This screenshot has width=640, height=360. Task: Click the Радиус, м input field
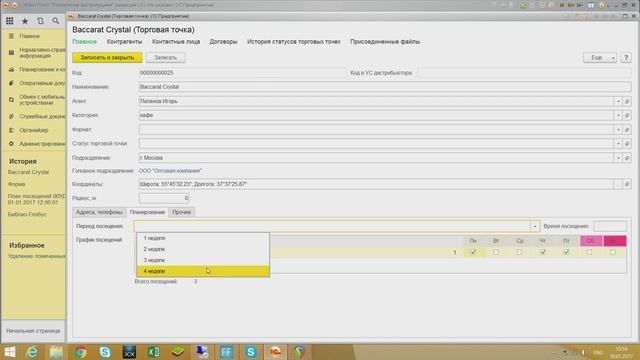tap(164, 198)
